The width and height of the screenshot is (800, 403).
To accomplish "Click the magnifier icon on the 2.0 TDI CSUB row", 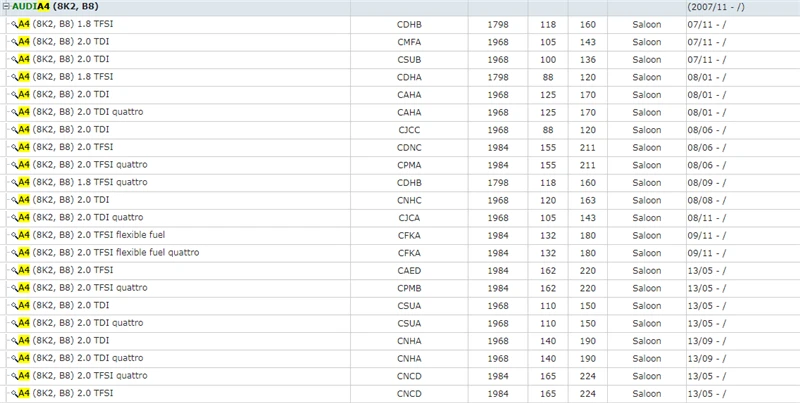I will coord(14,60).
